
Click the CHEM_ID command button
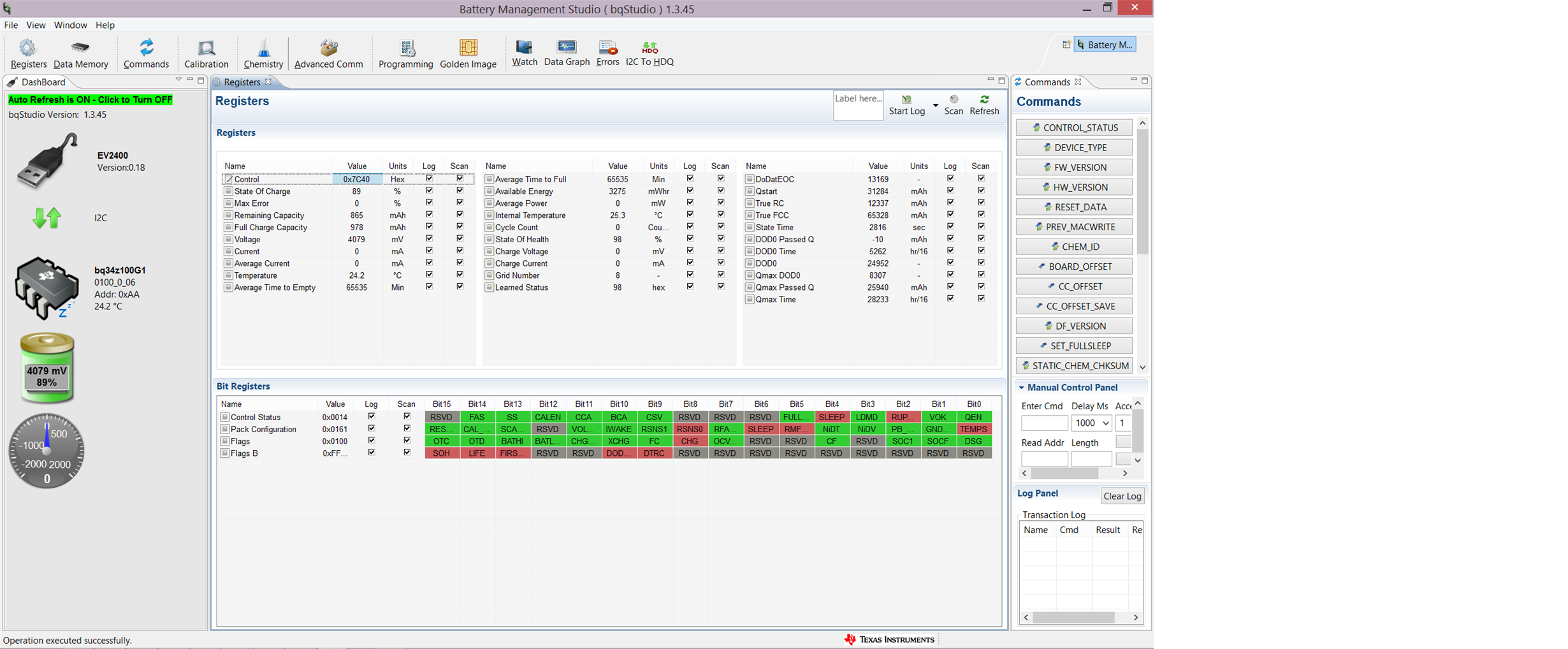tap(1074, 246)
